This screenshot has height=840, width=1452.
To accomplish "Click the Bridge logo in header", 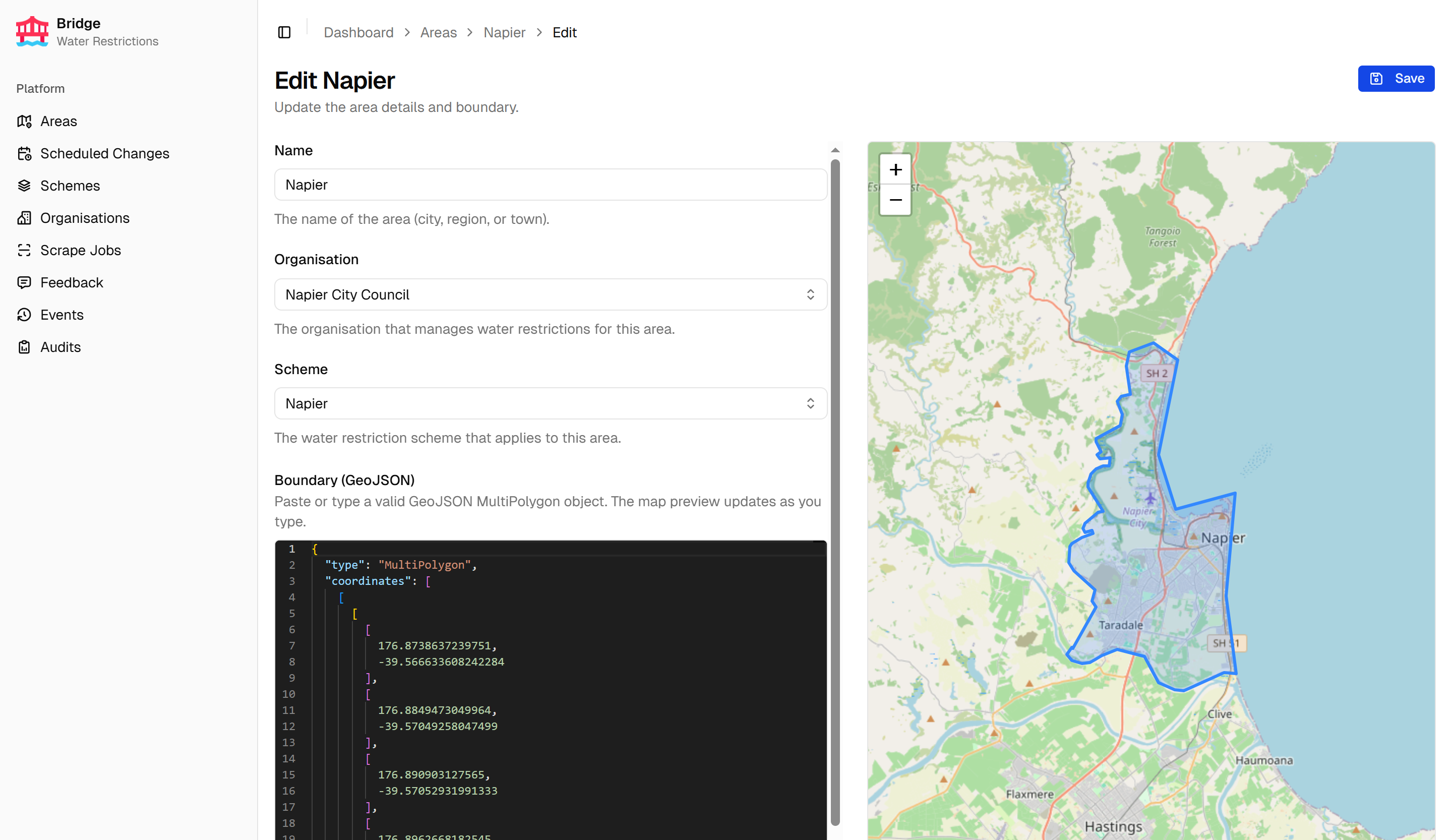I will coord(32,31).
